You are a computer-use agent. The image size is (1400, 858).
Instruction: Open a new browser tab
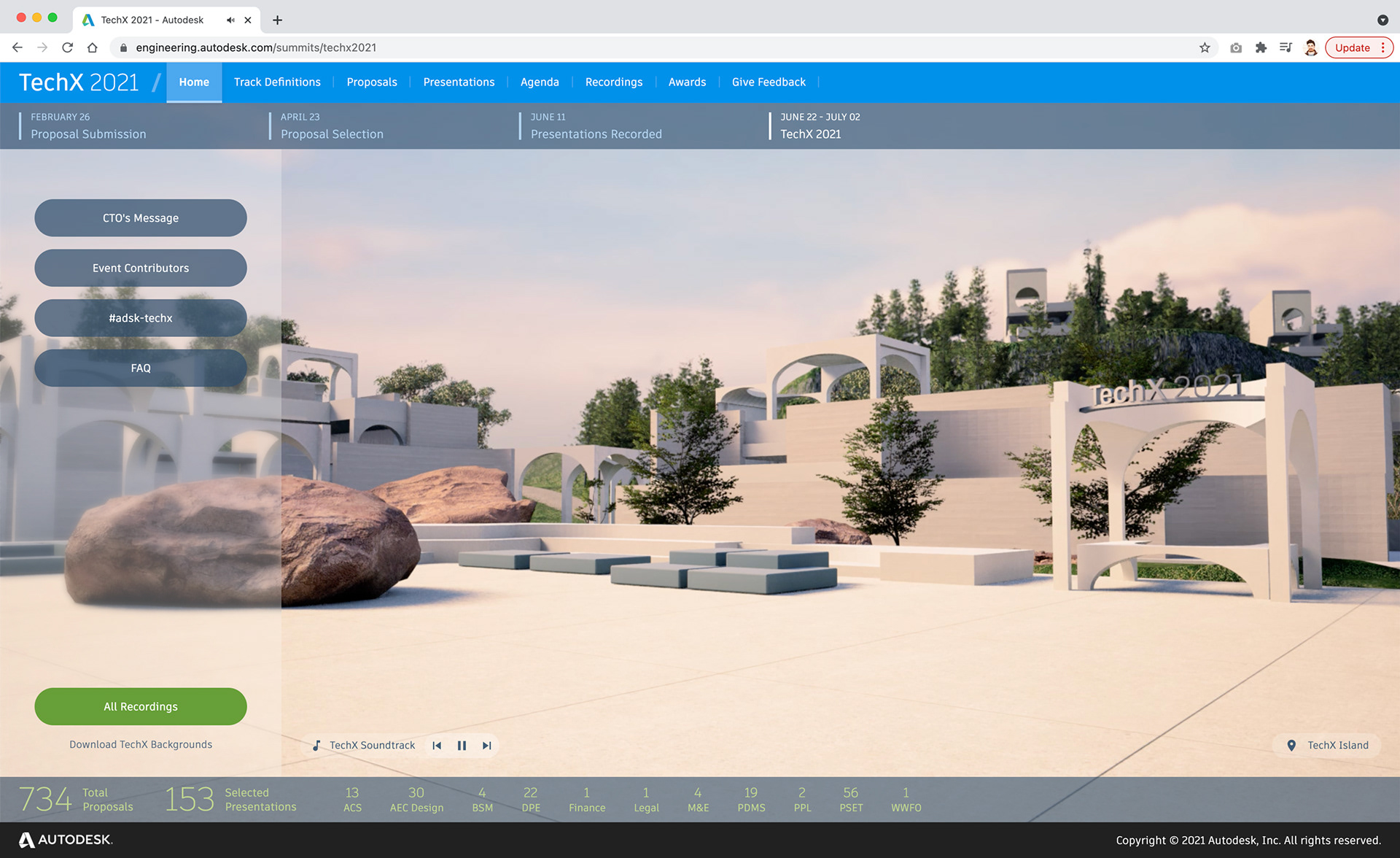[277, 20]
